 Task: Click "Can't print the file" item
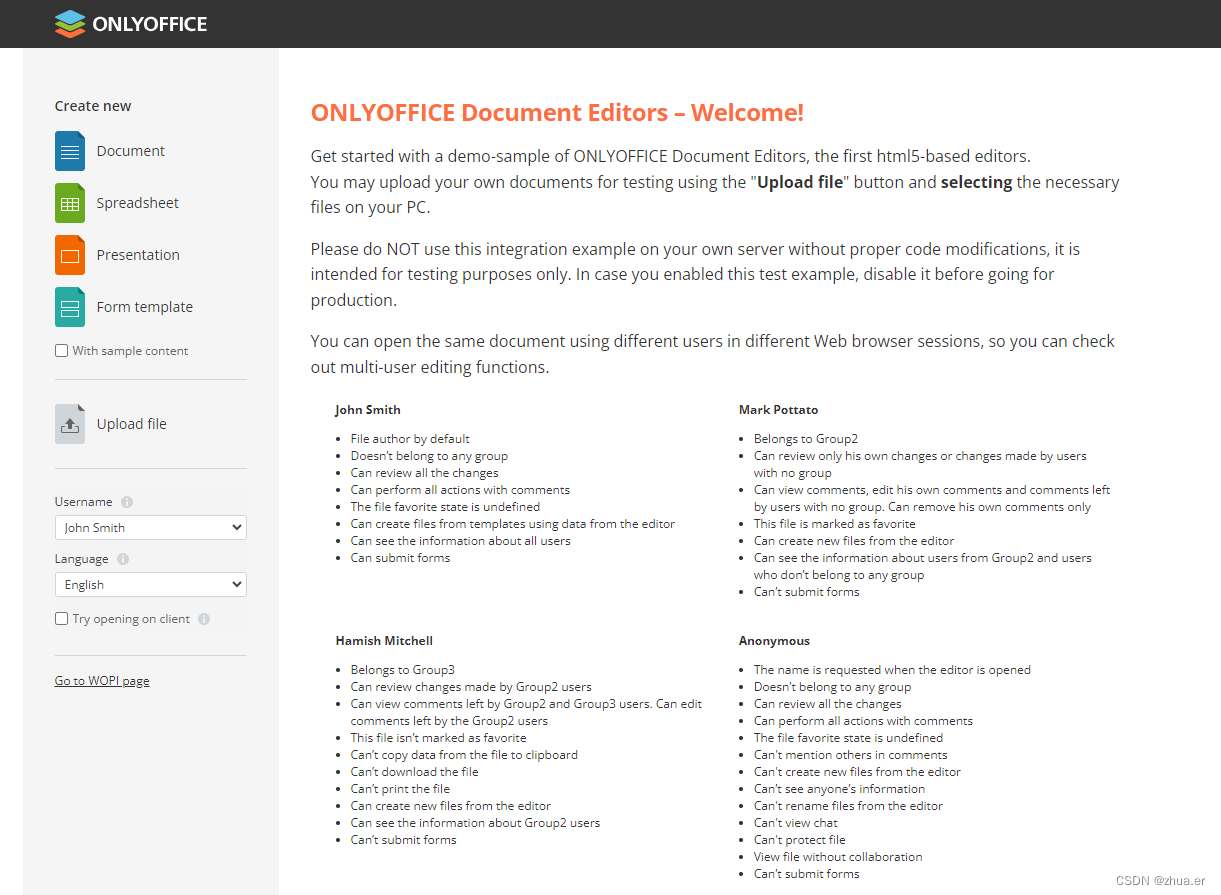tap(400, 789)
